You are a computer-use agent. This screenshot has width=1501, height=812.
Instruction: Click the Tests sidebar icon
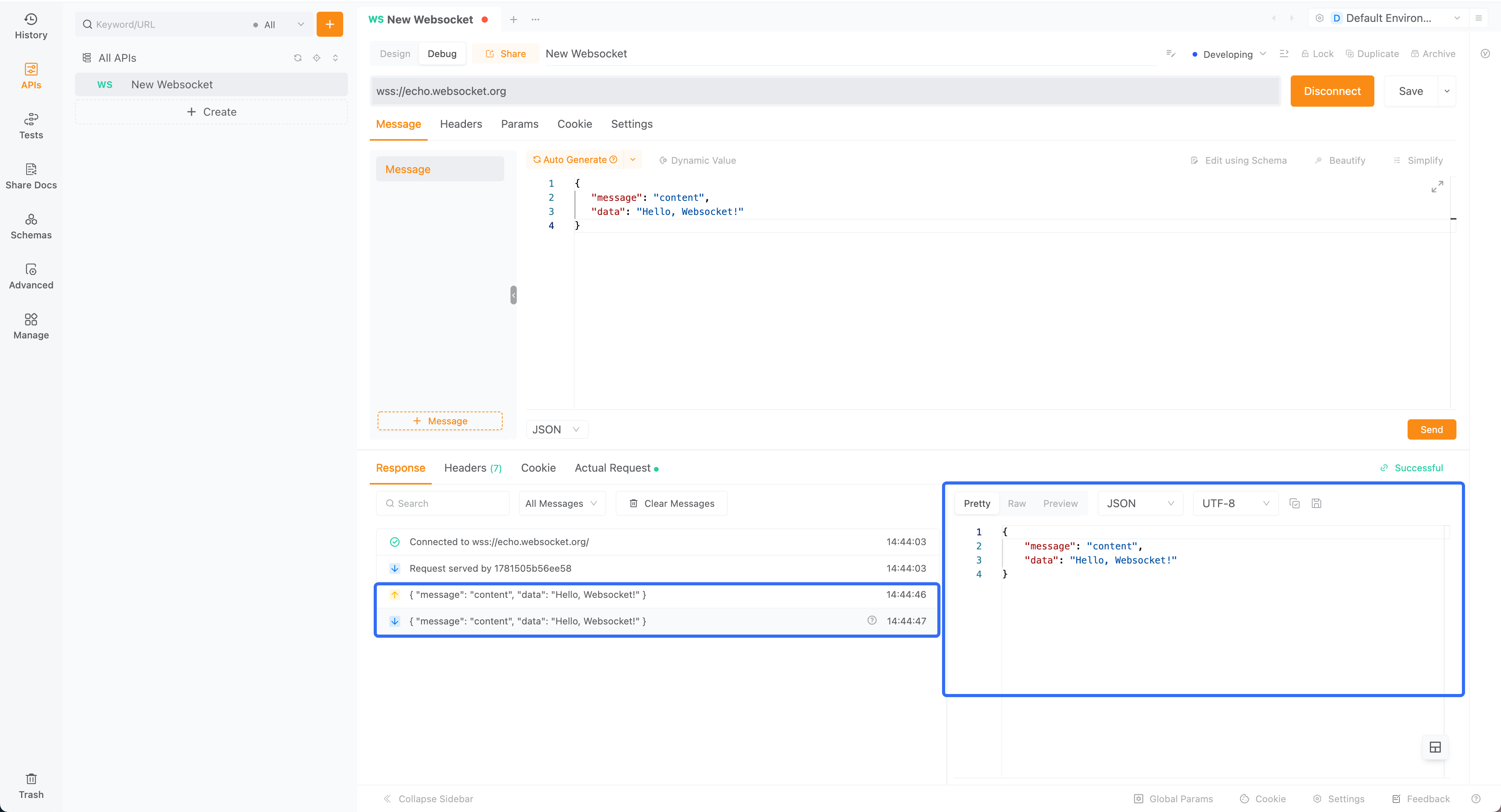pos(31,126)
